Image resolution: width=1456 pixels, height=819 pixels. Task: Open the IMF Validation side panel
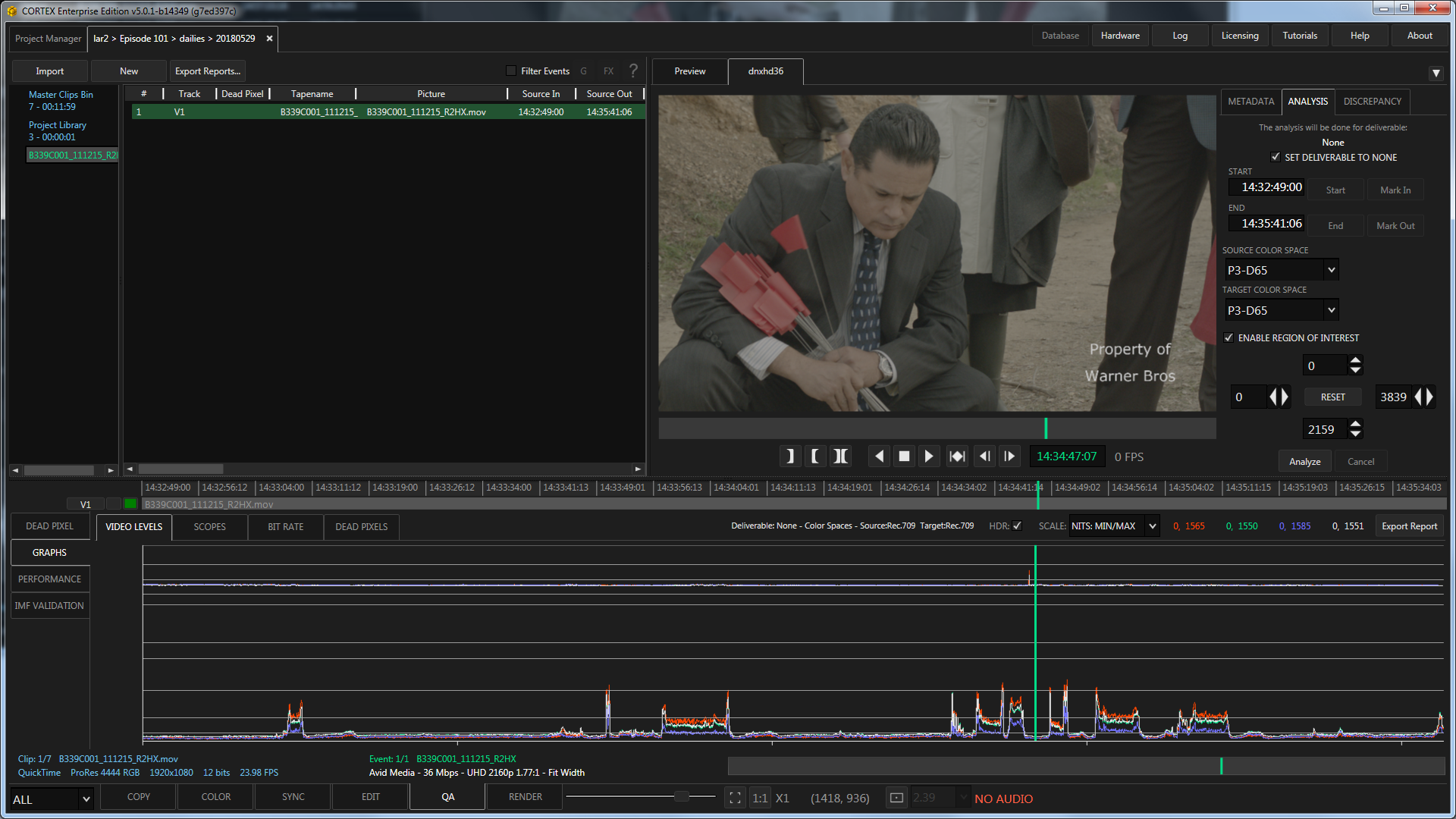point(49,605)
